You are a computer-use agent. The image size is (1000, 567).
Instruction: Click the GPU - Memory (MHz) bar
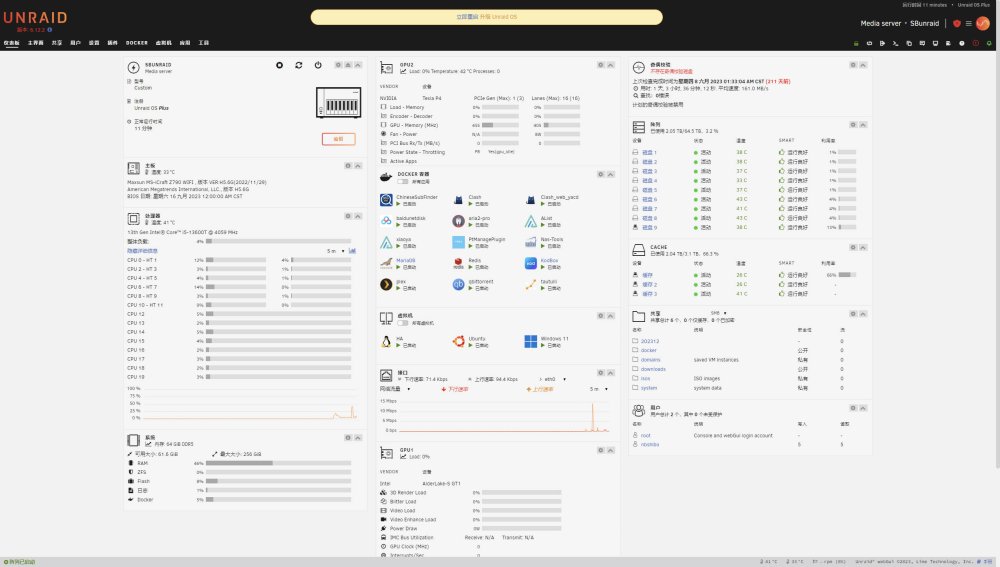coord(500,125)
